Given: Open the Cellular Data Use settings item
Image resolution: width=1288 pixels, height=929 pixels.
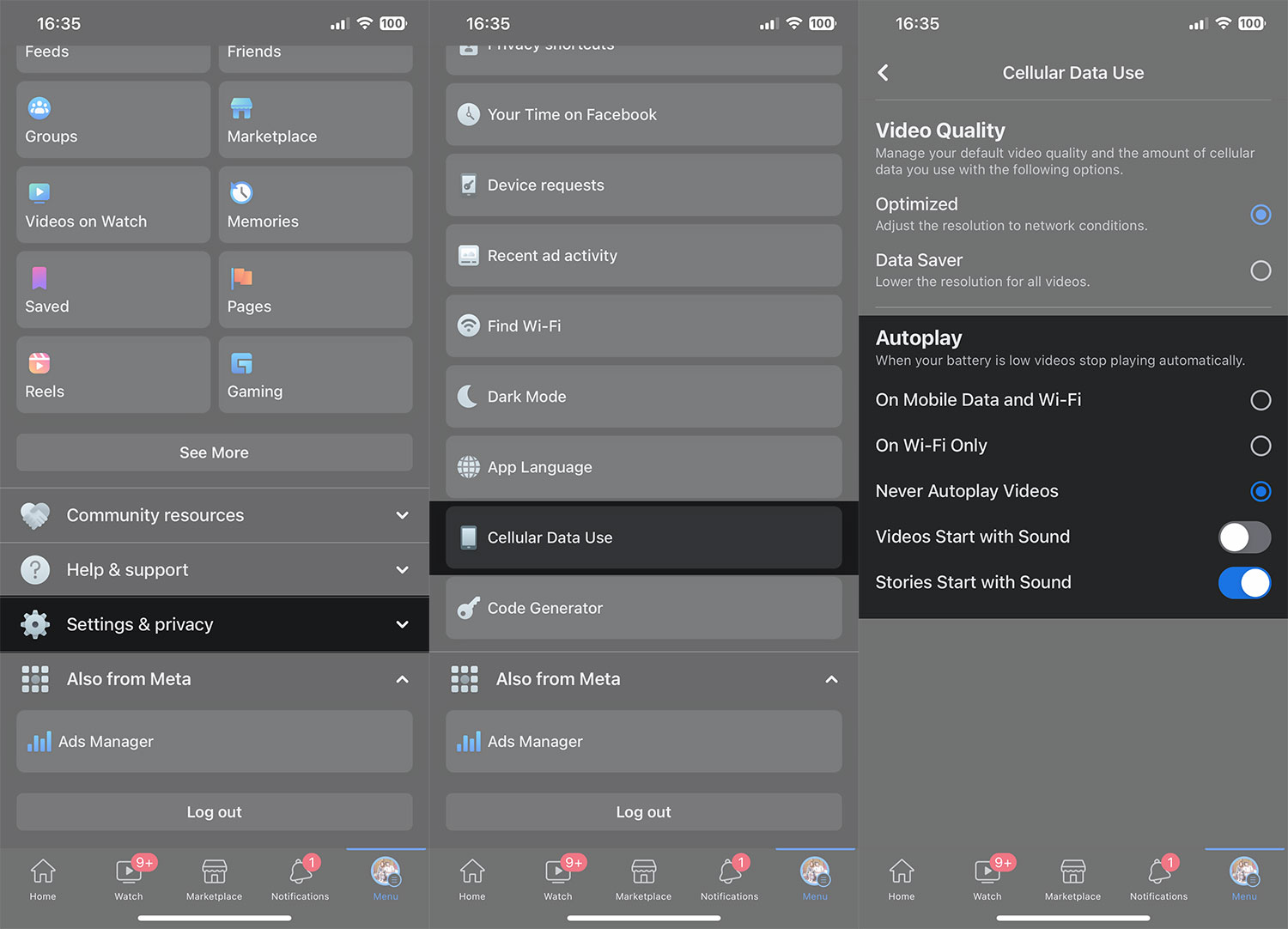Looking at the screenshot, I should point(643,537).
